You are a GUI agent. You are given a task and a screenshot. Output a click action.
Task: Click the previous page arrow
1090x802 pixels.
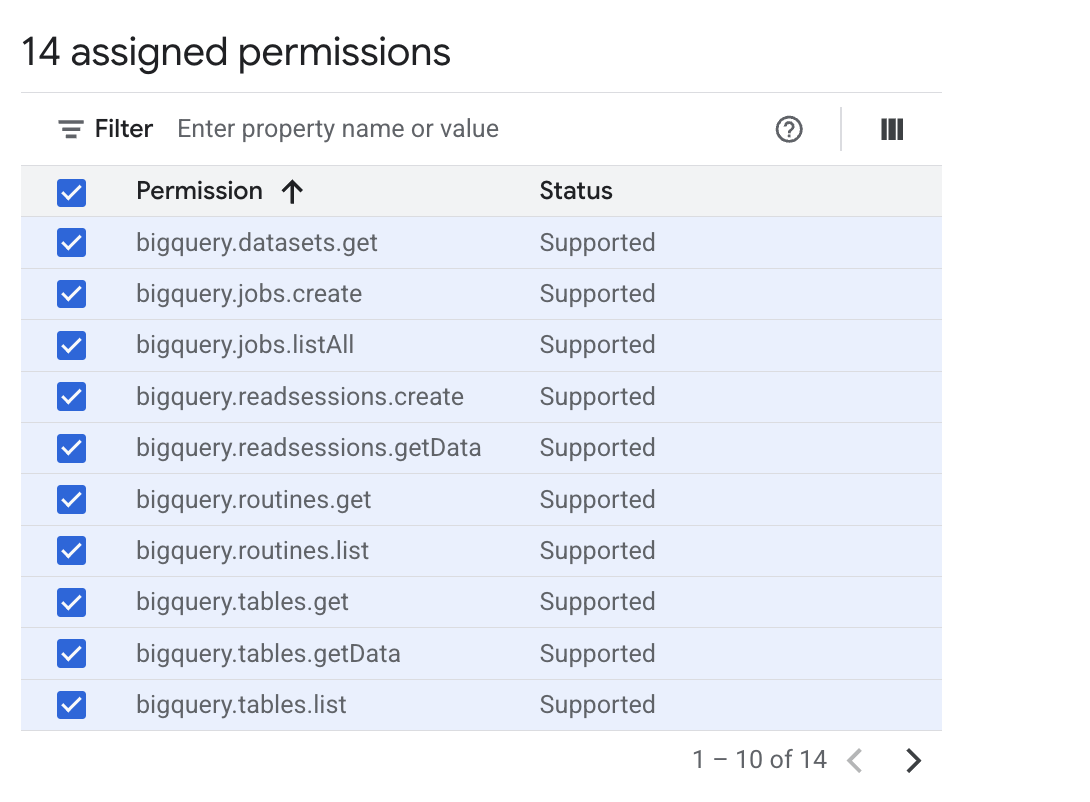coord(855,760)
